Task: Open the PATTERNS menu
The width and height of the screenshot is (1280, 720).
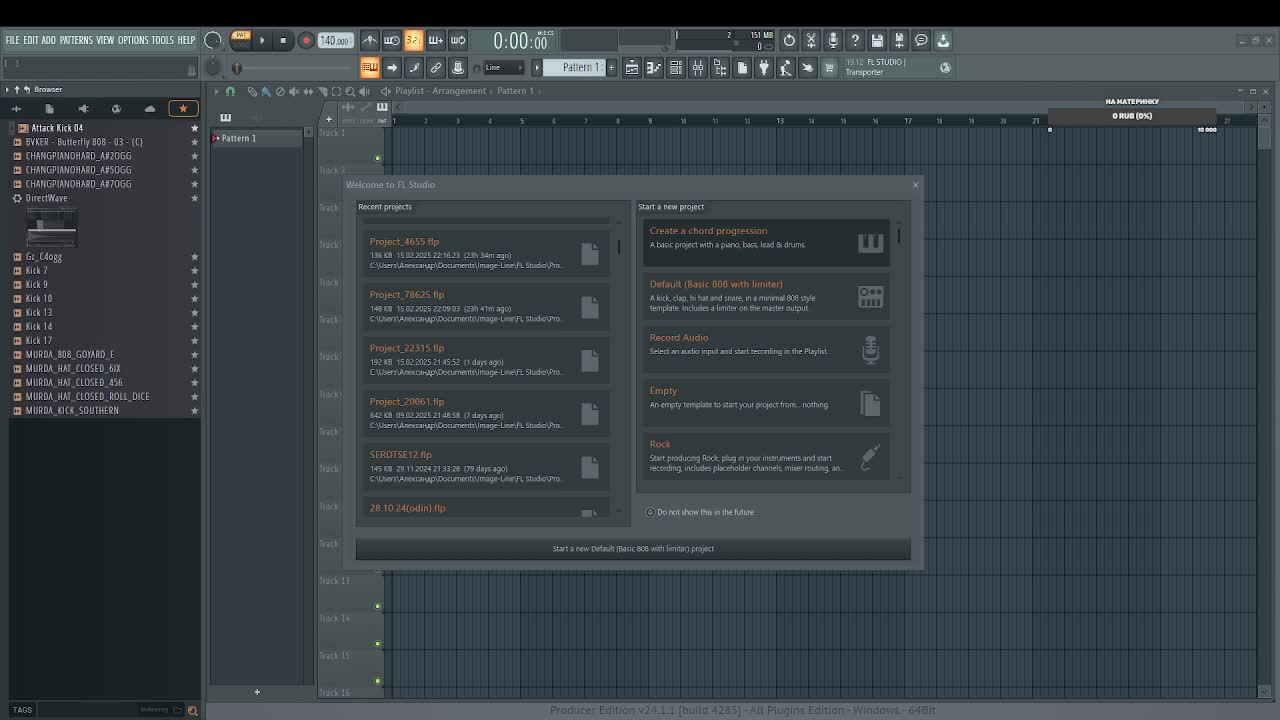Action: pyautogui.click(x=76, y=40)
